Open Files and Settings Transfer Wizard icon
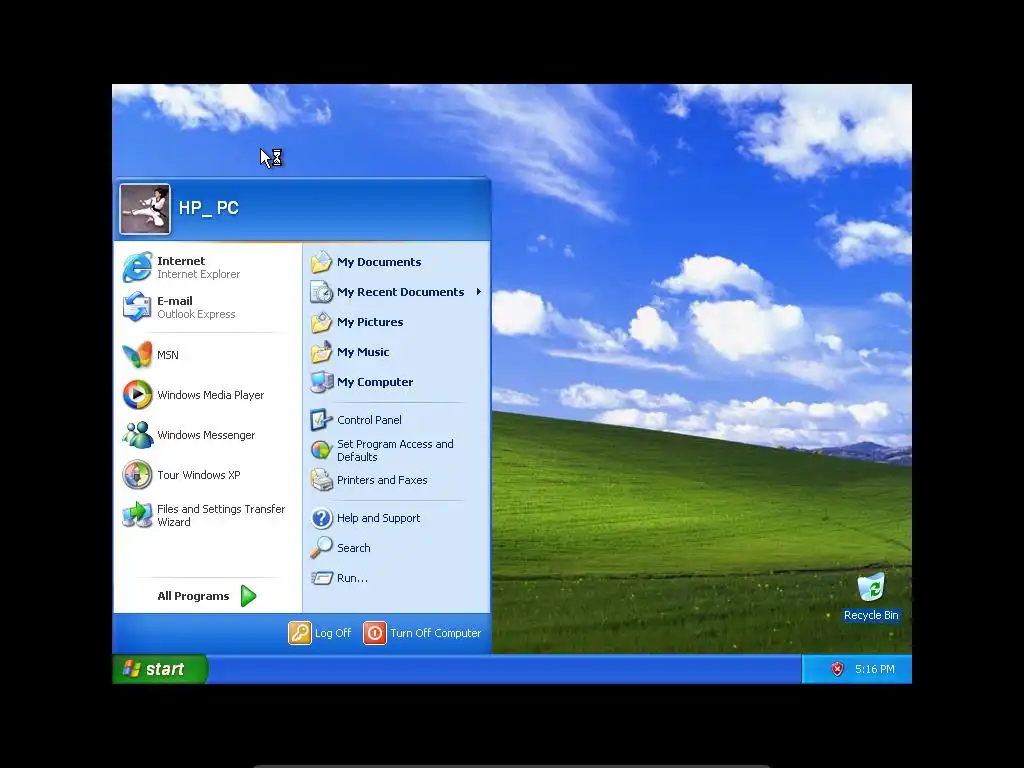Image resolution: width=1024 pixels, height=768 pixels. (x=137, y=515)
